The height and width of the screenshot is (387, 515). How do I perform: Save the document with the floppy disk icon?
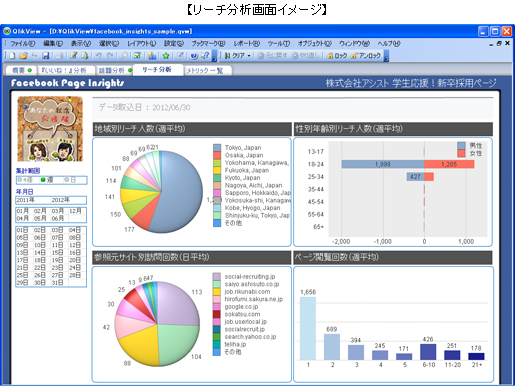46,56
